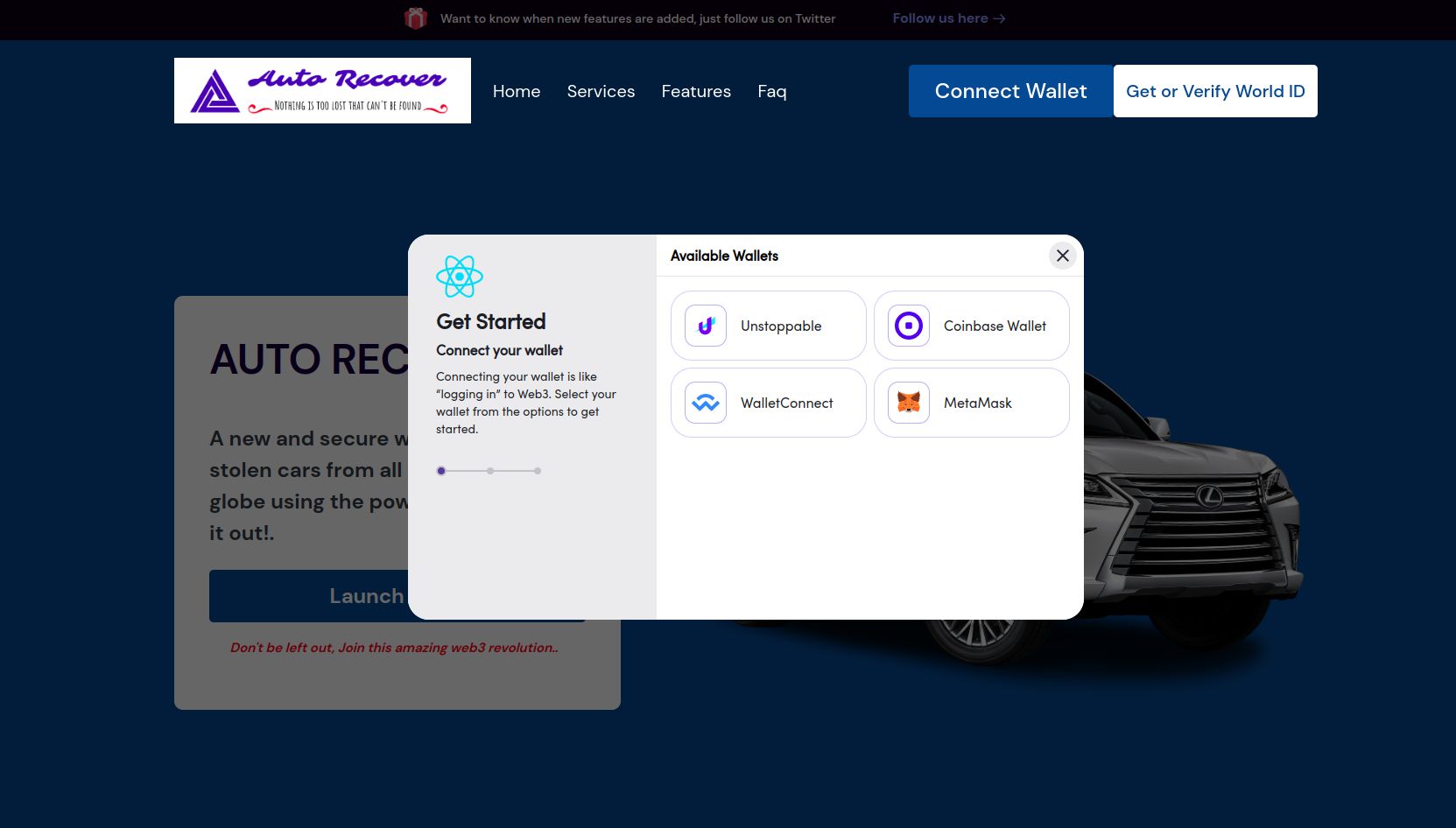
Task: Click the third step indicator dot
Action: [x=538, y=471]
